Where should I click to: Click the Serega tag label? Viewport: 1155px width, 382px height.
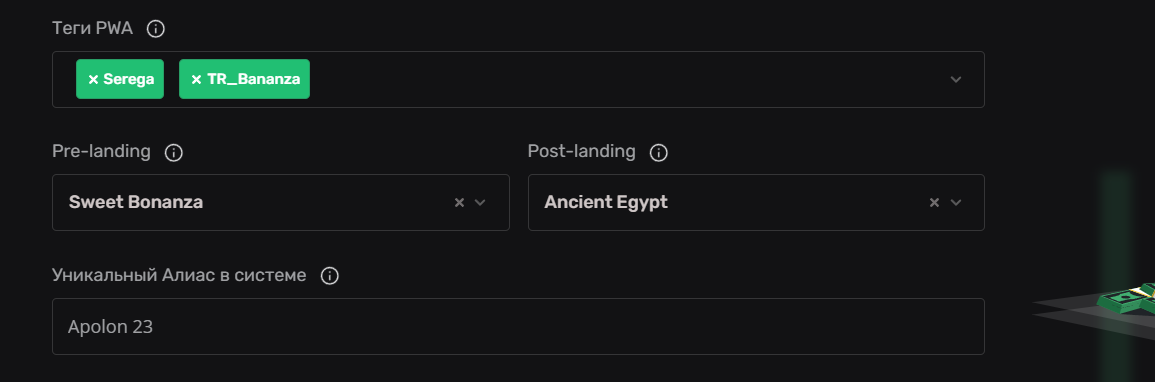(129, 79)
